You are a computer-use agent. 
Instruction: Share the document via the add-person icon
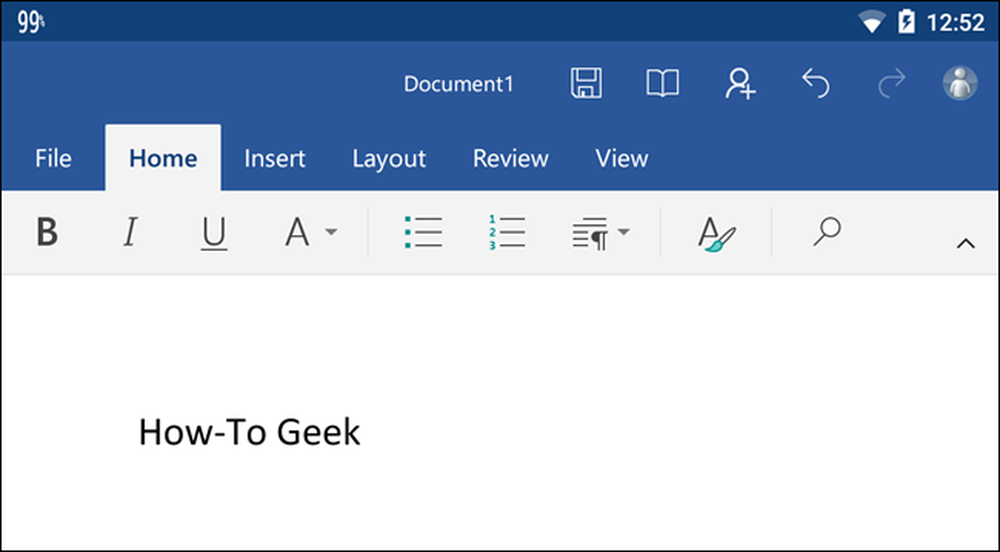pyautogui.click(x=740, y=84)
